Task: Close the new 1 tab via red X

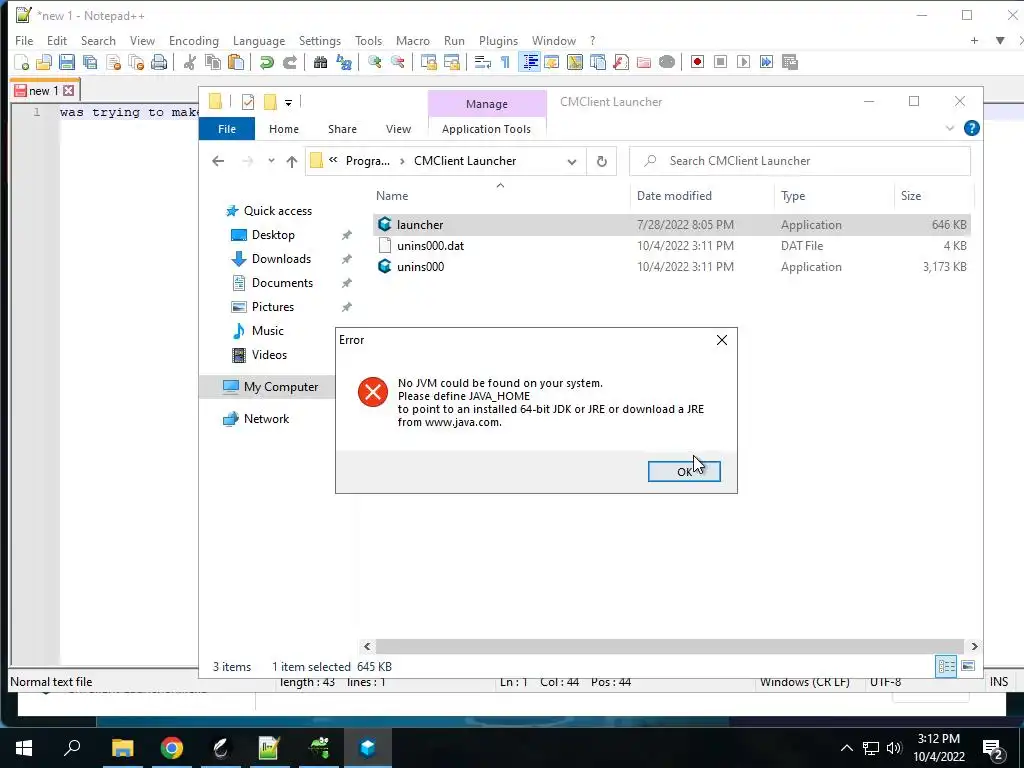Action: tap(68, 91)
